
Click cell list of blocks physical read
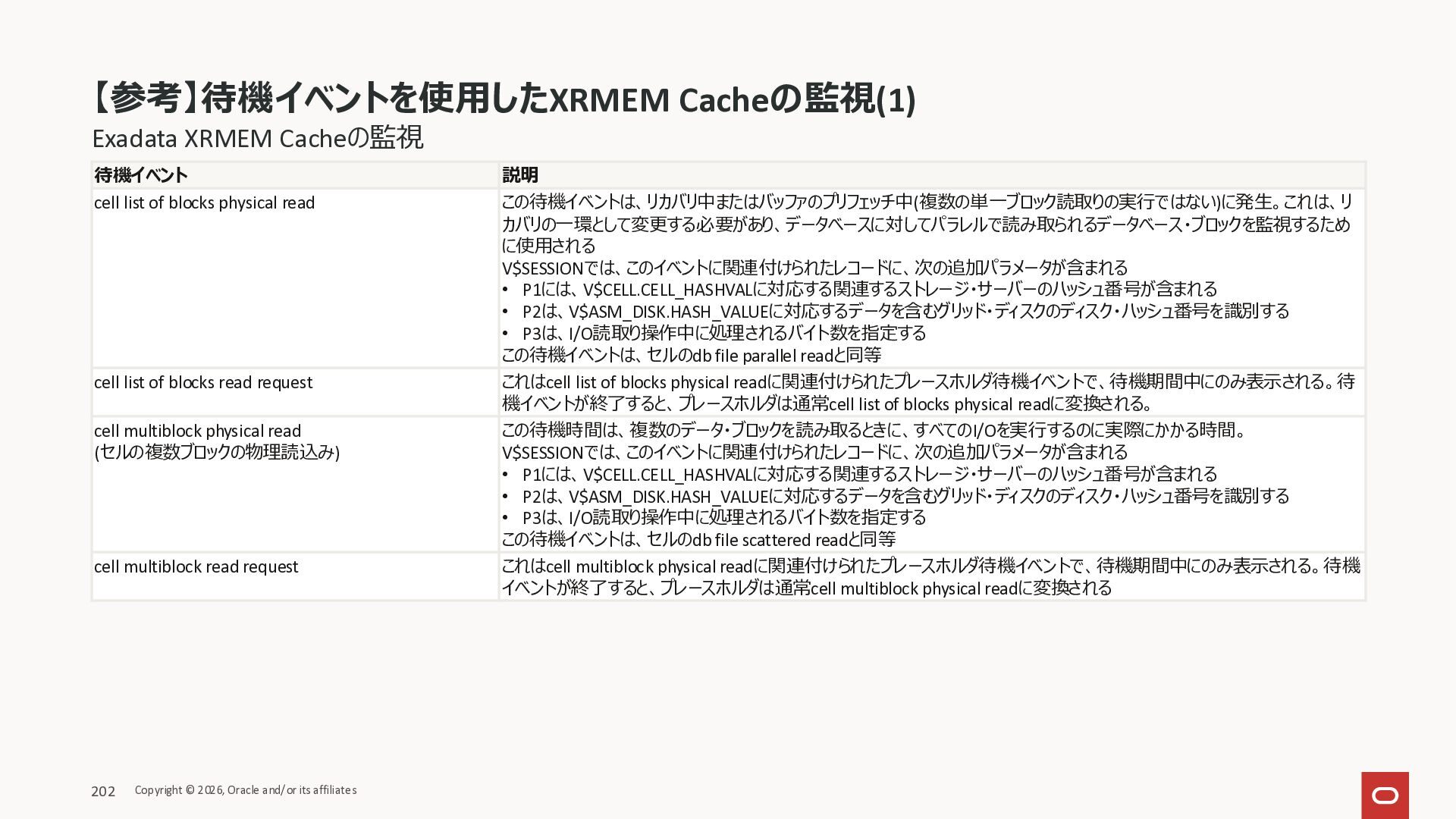click(x=204, y=202)
